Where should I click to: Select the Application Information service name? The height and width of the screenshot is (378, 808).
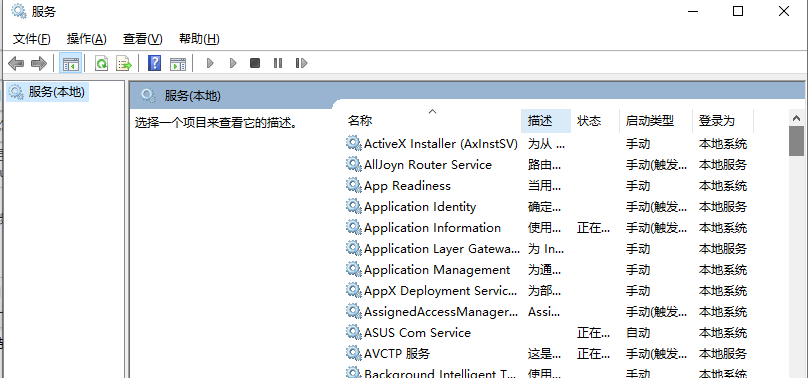[432, 228]
